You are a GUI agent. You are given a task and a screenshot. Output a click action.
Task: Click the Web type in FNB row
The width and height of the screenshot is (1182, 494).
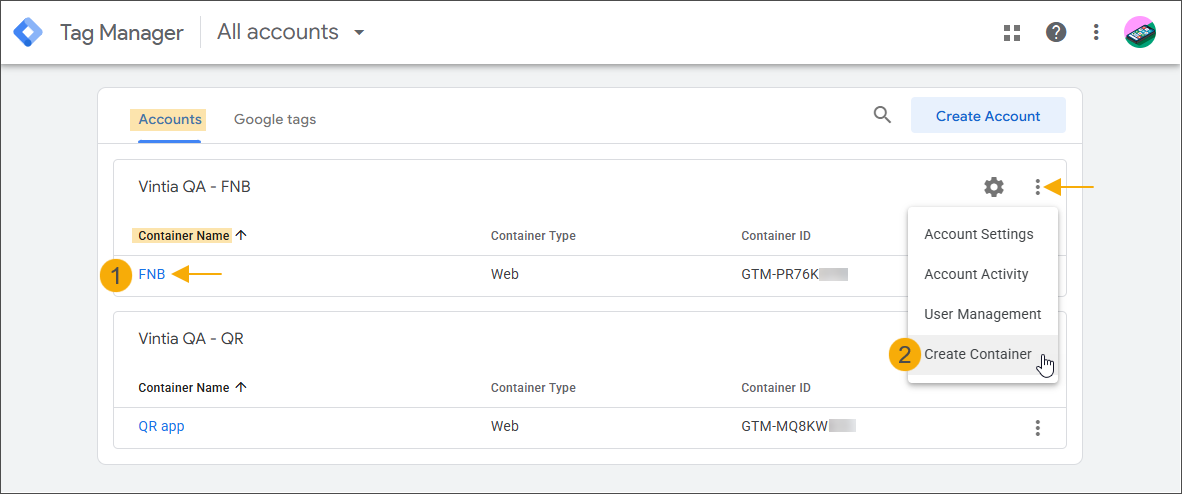[x=504, y=275]
